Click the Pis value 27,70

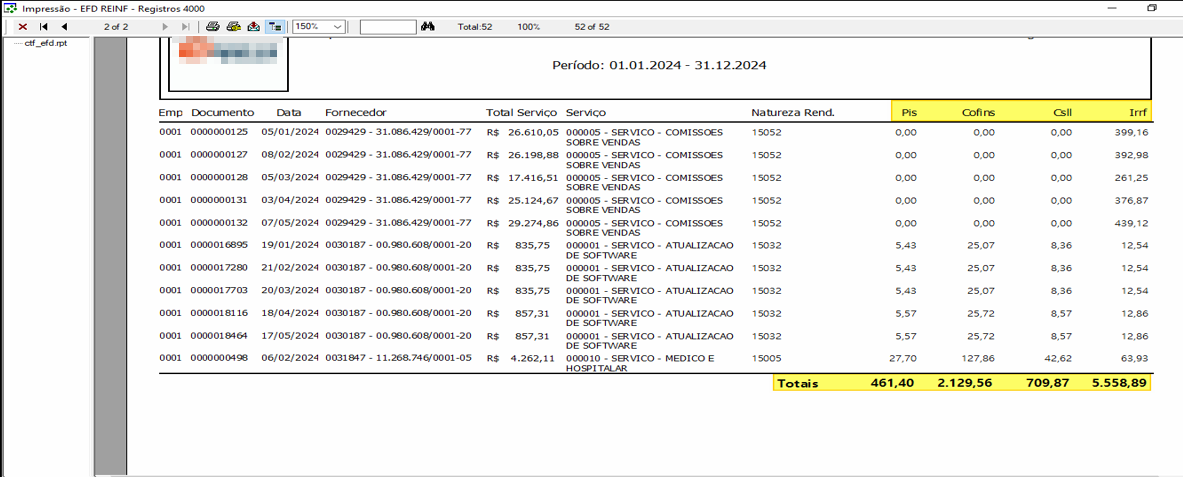(x=905, y=358)
